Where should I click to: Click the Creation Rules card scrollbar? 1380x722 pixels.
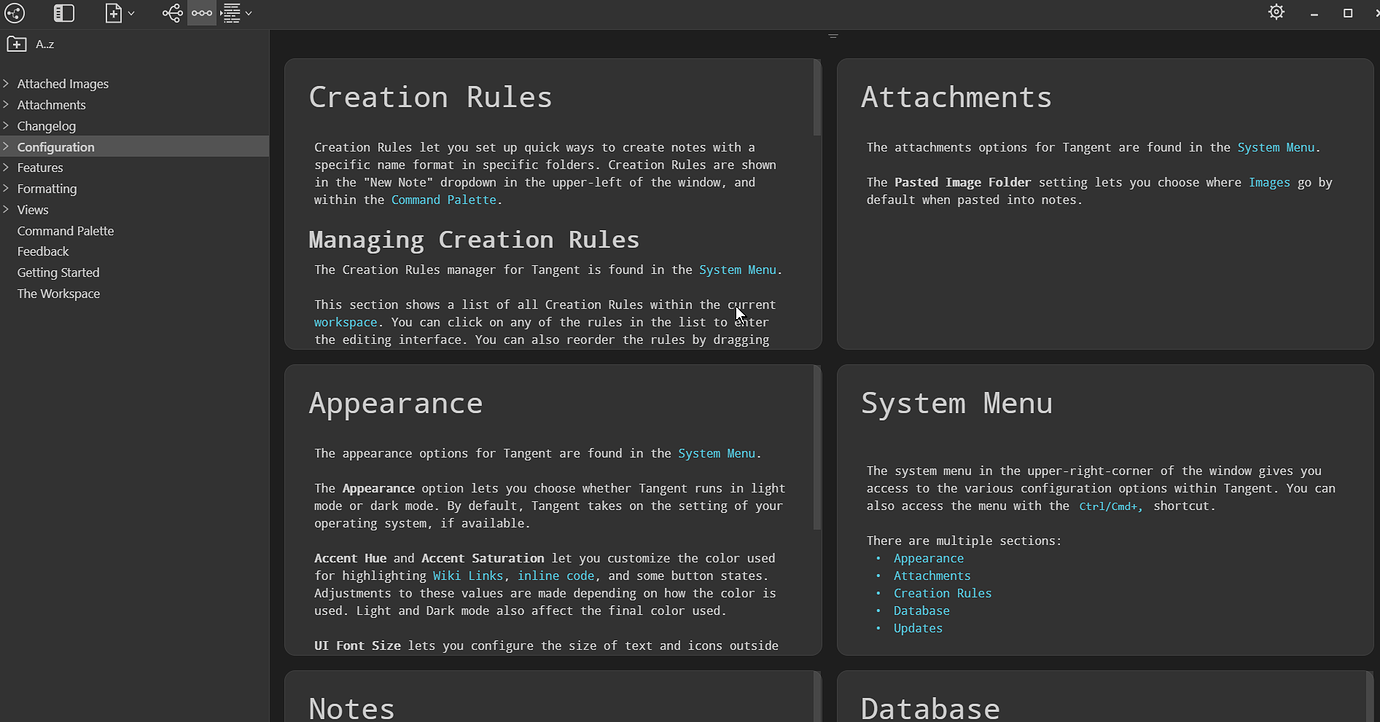click(x=817, y=97)
